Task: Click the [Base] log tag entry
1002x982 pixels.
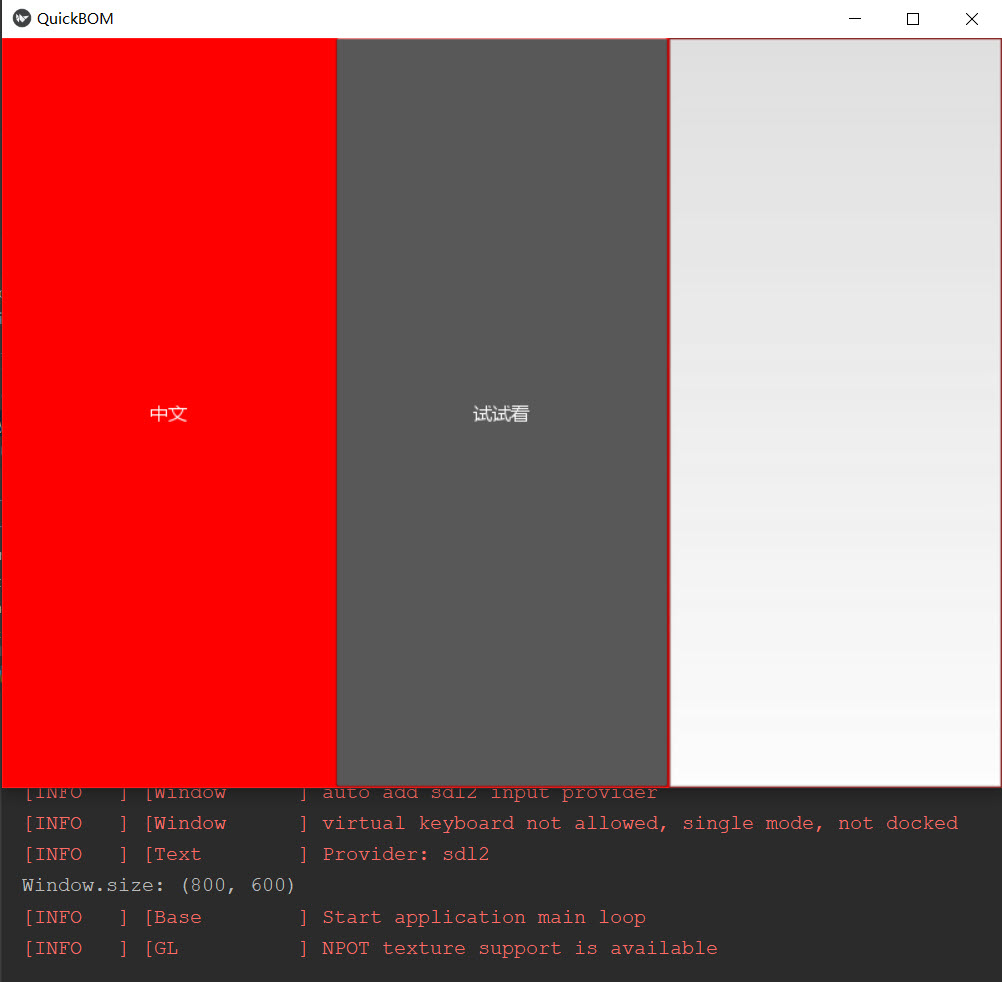Action: point(173,917)
